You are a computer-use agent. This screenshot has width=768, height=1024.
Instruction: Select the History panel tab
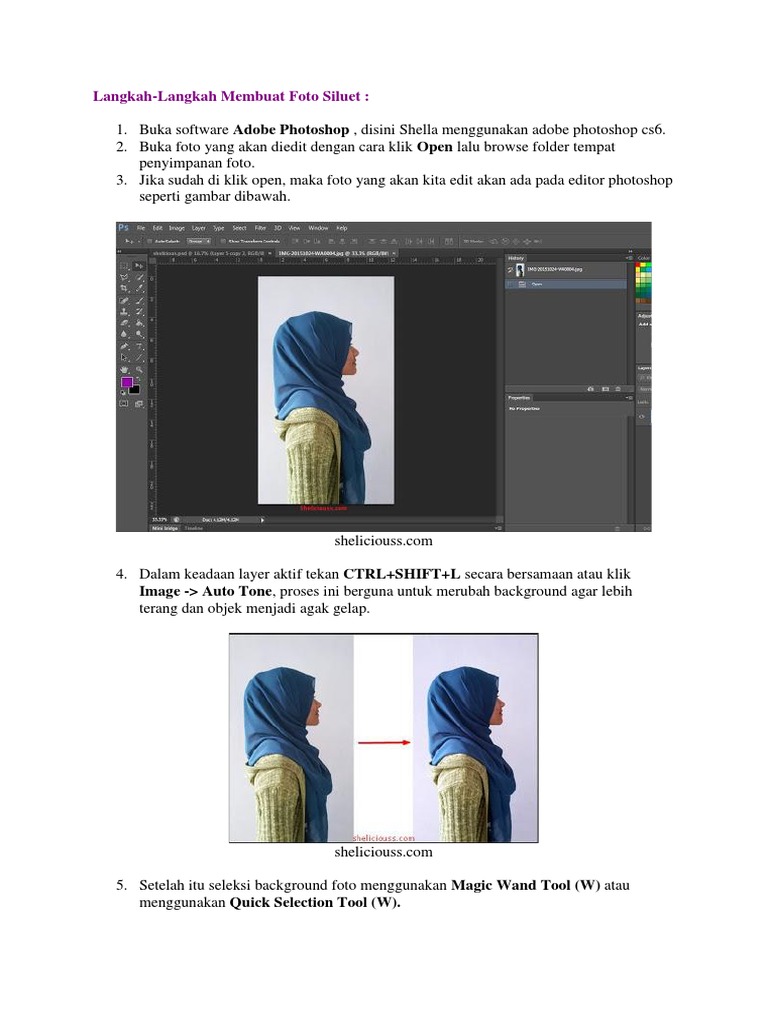pos(516,258)
